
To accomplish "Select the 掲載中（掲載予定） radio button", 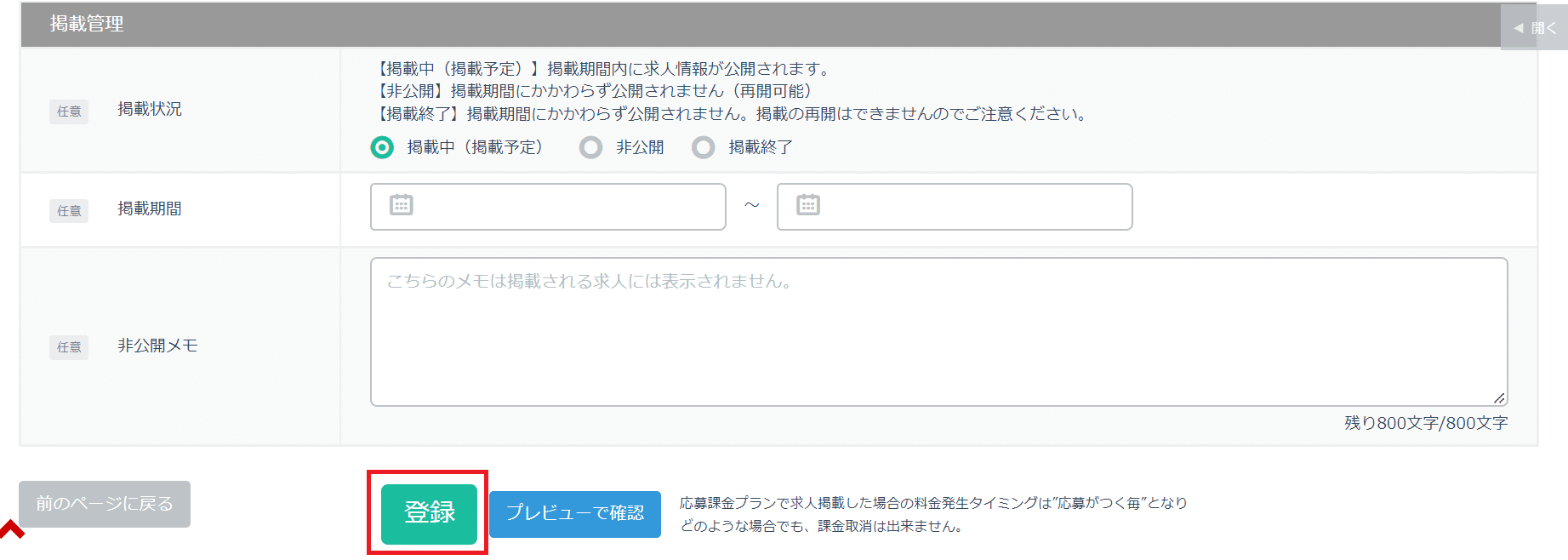I will [x=383, y=148].
